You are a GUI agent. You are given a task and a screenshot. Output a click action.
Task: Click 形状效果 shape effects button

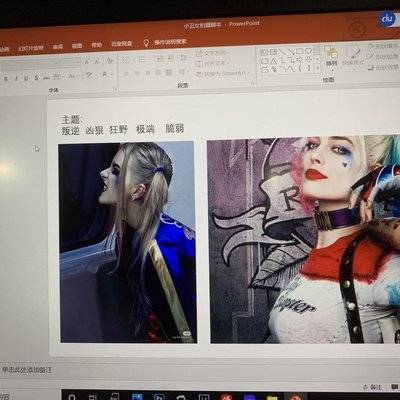[383, 67]
